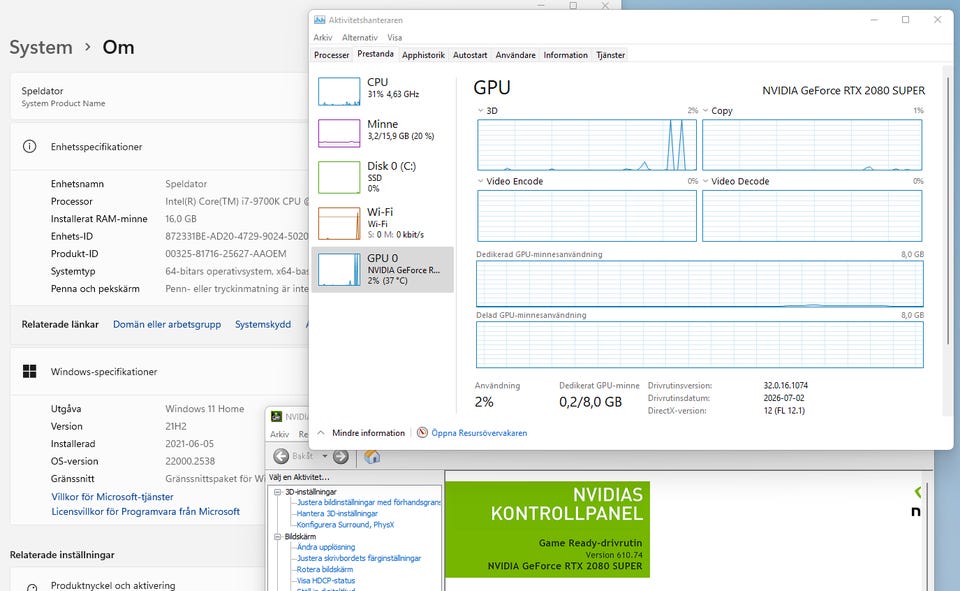Image resolution: width=960 pixels, height=591 pixels.
Task: Open the Systemskydd link
Action: click(x=263, y=325)
